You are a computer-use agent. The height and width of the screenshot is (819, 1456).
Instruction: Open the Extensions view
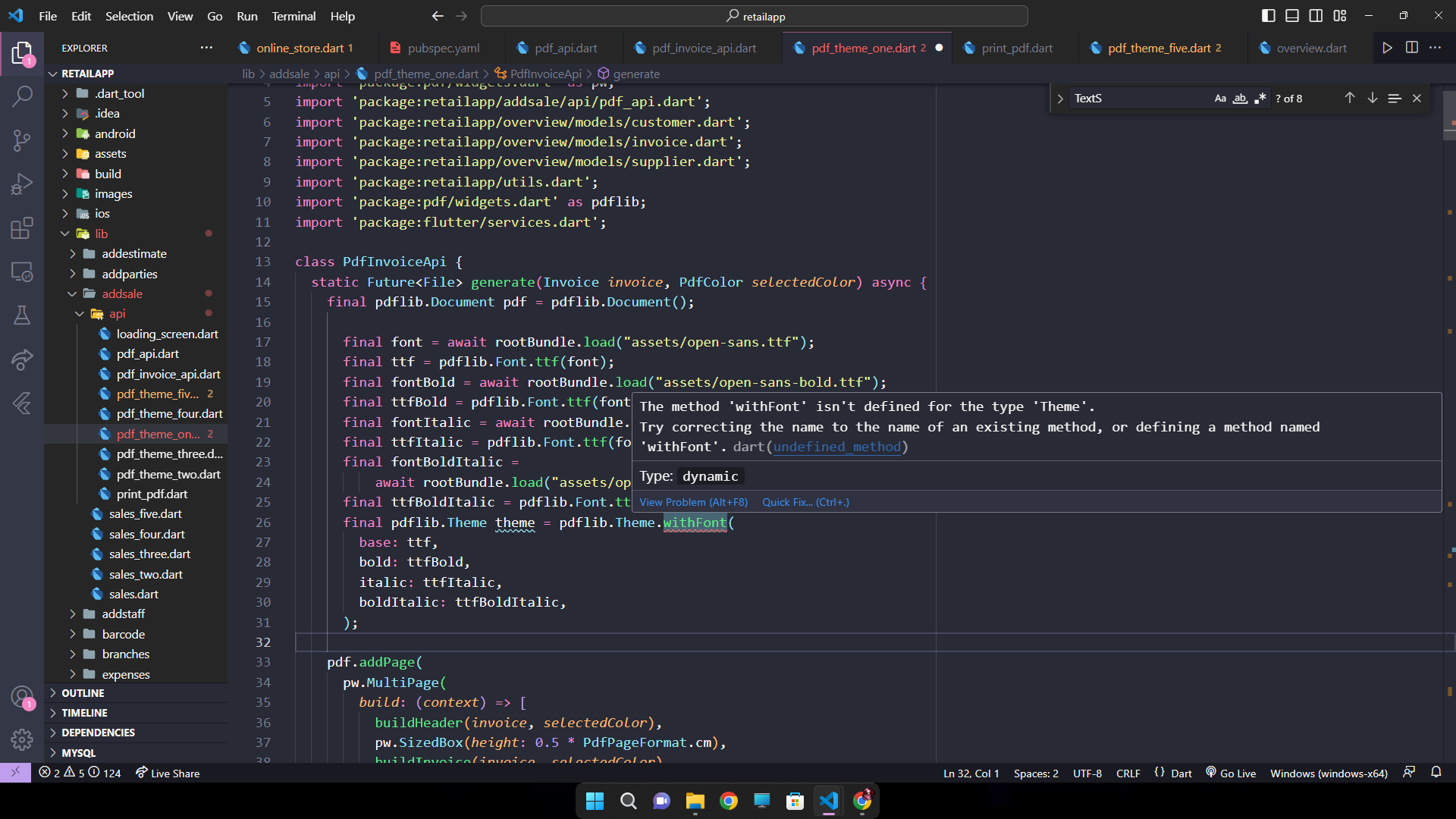[x=22, y=227]
